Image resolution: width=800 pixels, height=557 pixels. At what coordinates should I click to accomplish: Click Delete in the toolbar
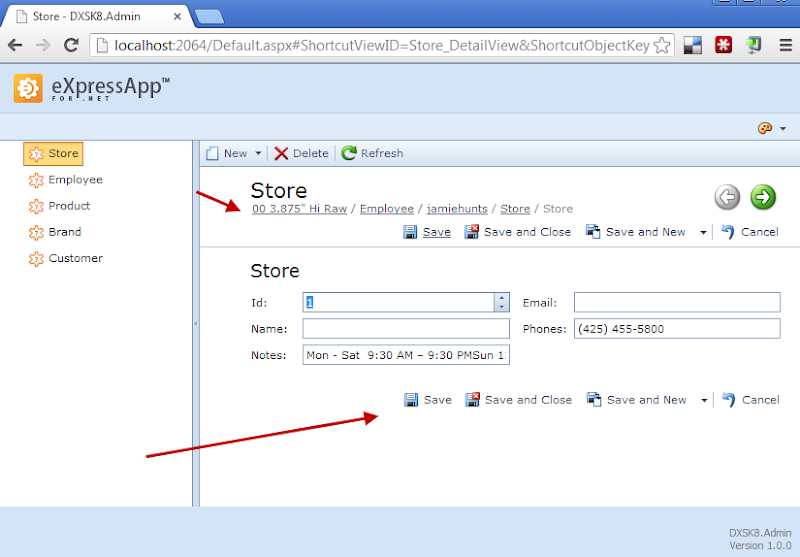pyautogui.click(x=302, y=154)
